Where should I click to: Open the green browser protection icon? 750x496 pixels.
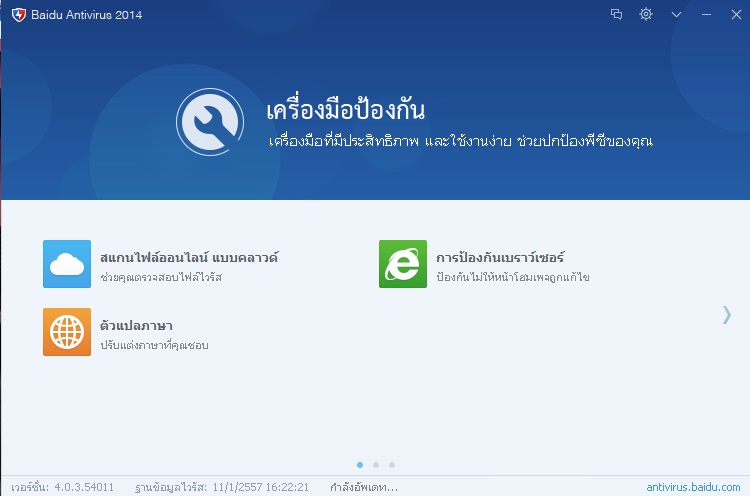point(403,264)
